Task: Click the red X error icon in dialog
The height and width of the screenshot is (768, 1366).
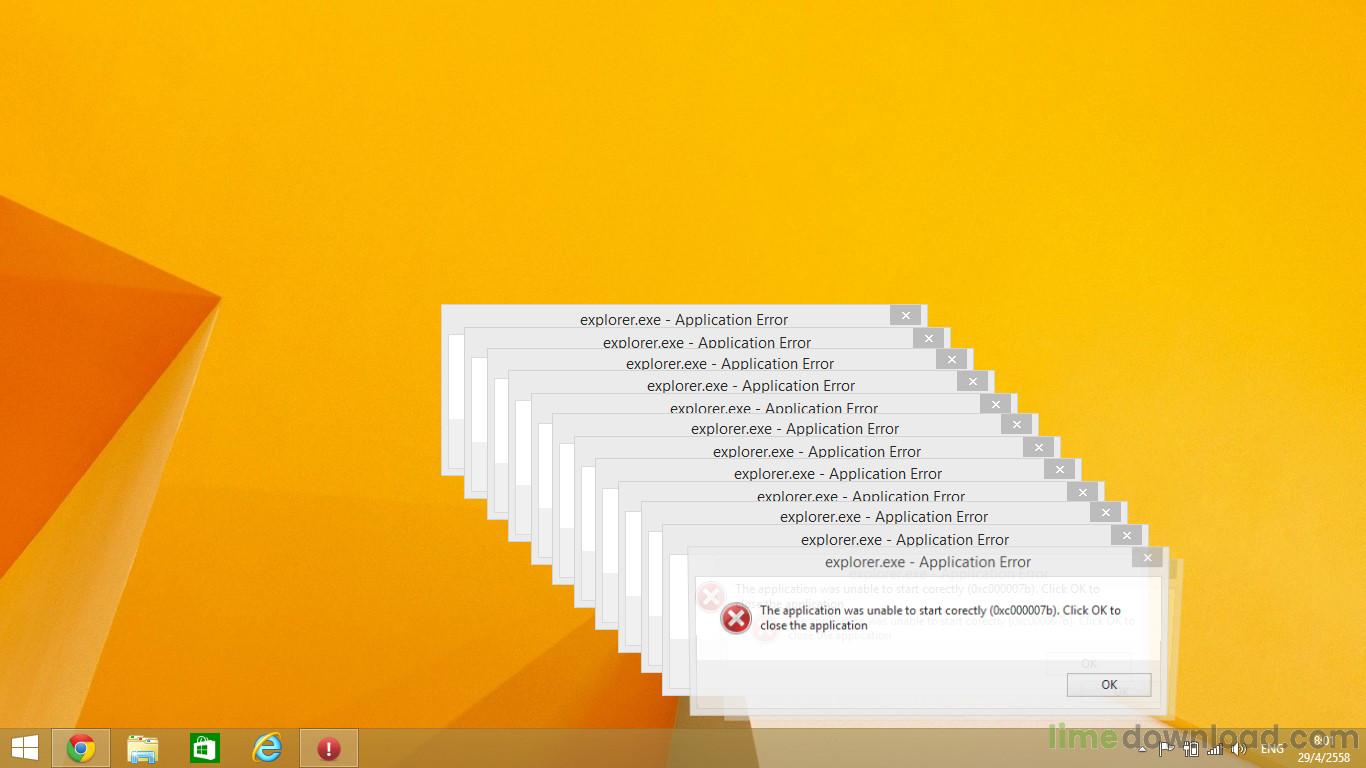Action: pyautogui.click(x=736, y=619)
